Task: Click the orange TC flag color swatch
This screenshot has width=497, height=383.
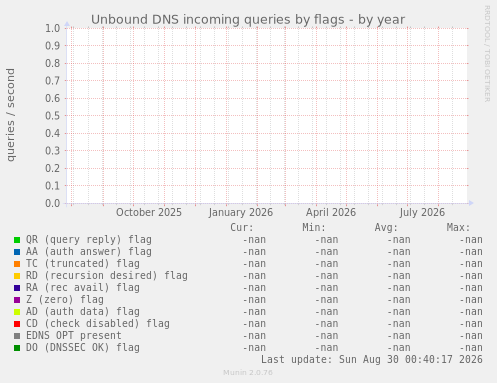Action: (x=17, y=264)
